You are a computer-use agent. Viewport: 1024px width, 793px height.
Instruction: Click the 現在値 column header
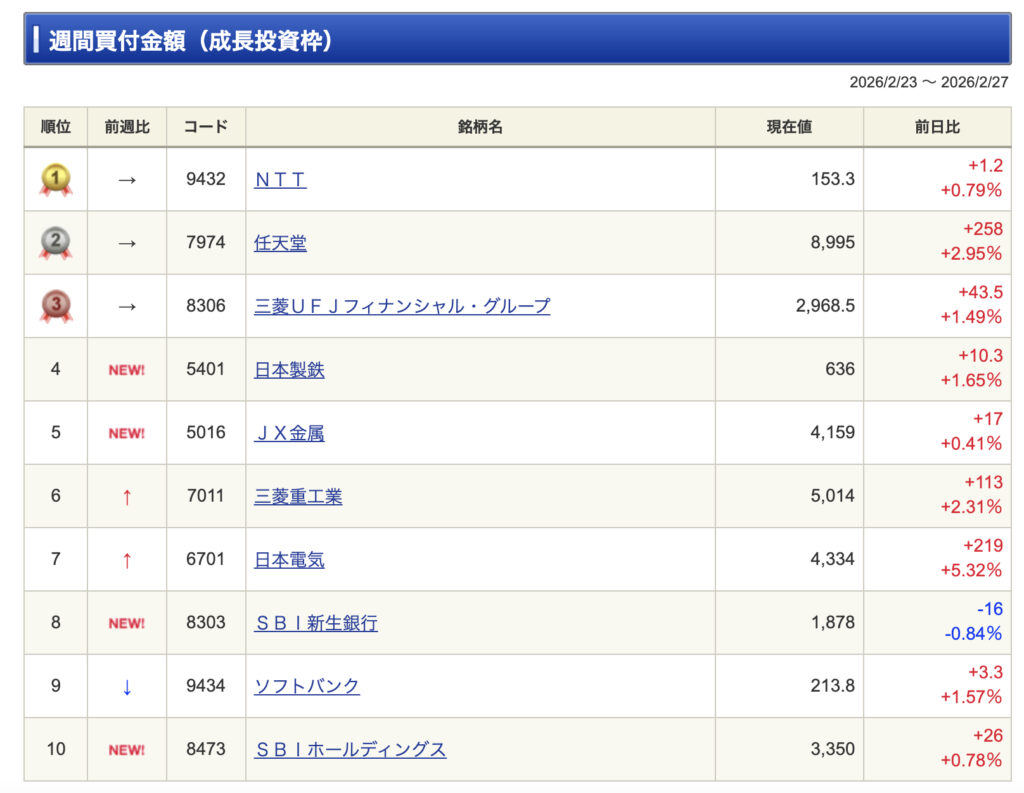click(x=789, y=127)
